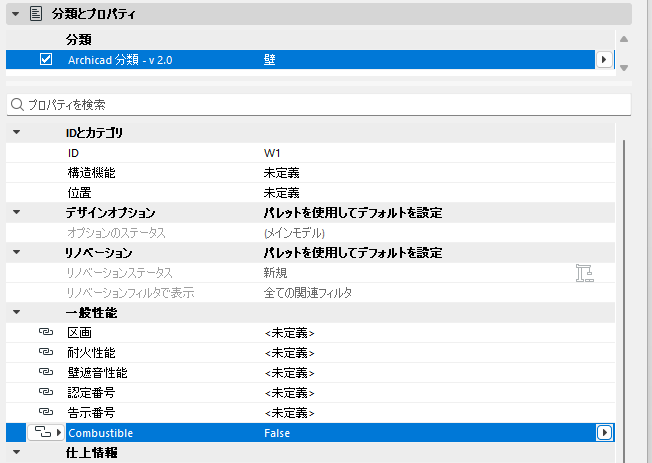Click the classification list scroll-down arrow
Viewport: 652px width, 463px height.
pos(624,68)
